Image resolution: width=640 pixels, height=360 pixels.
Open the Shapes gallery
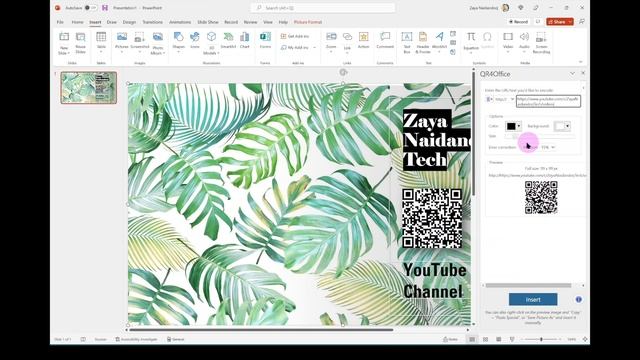178,41
